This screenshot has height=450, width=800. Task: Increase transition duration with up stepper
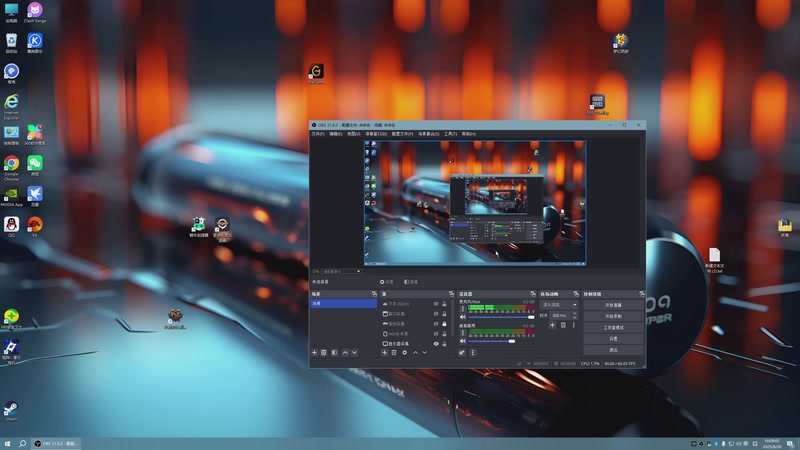pyautogui.click(x=575, y=313)
